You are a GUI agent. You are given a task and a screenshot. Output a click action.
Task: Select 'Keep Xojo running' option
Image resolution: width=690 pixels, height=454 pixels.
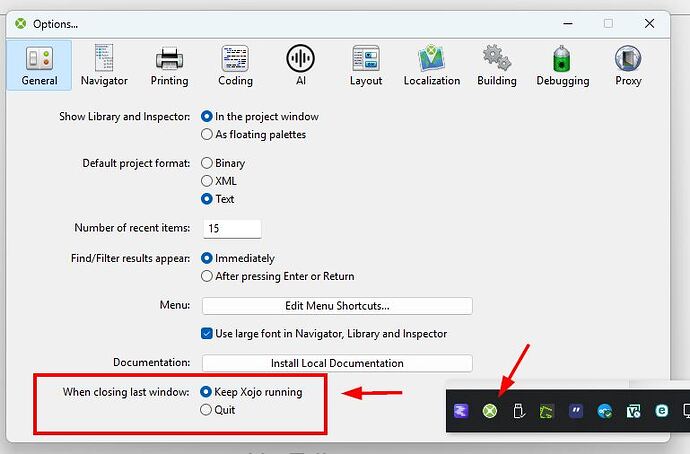click(251, 392)
